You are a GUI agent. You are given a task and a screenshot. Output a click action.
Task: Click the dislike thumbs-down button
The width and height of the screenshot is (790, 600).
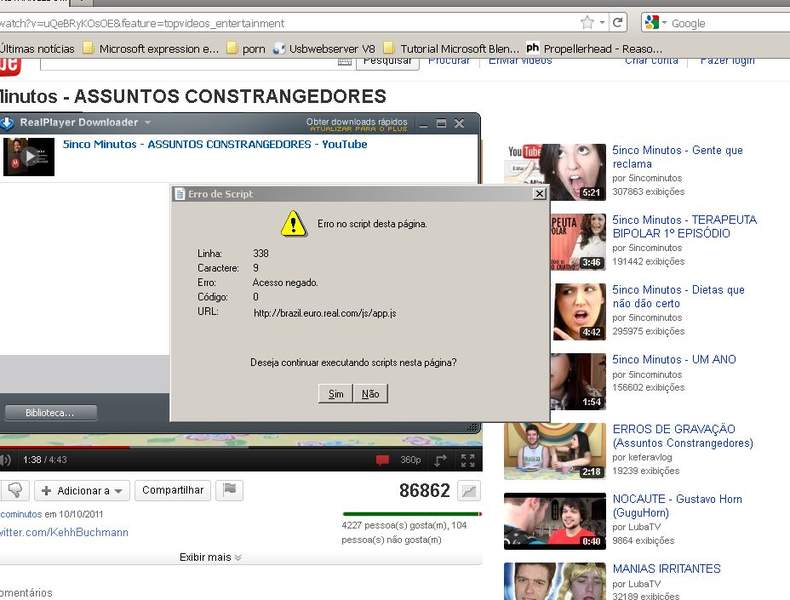coord(15,490)
